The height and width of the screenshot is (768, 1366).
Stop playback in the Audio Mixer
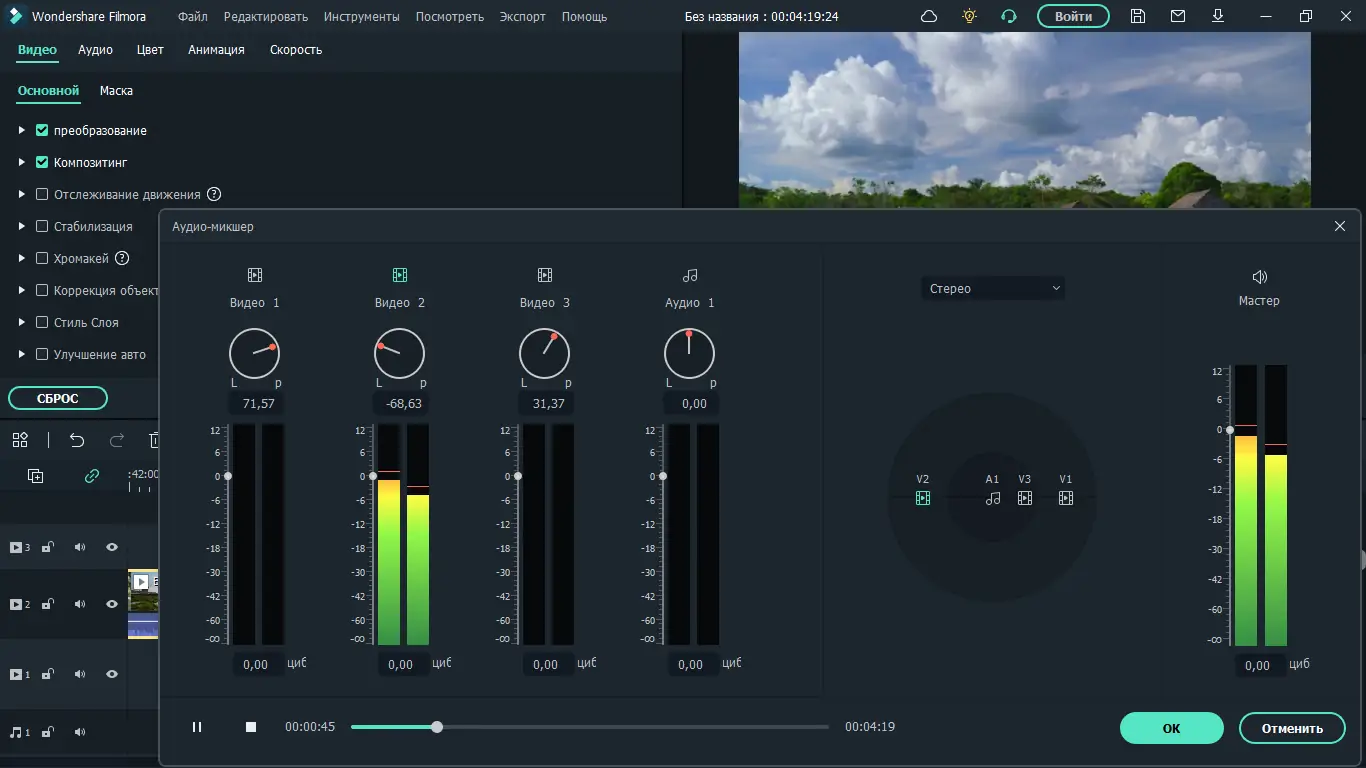pyautogui.click(x=251, y=727)
